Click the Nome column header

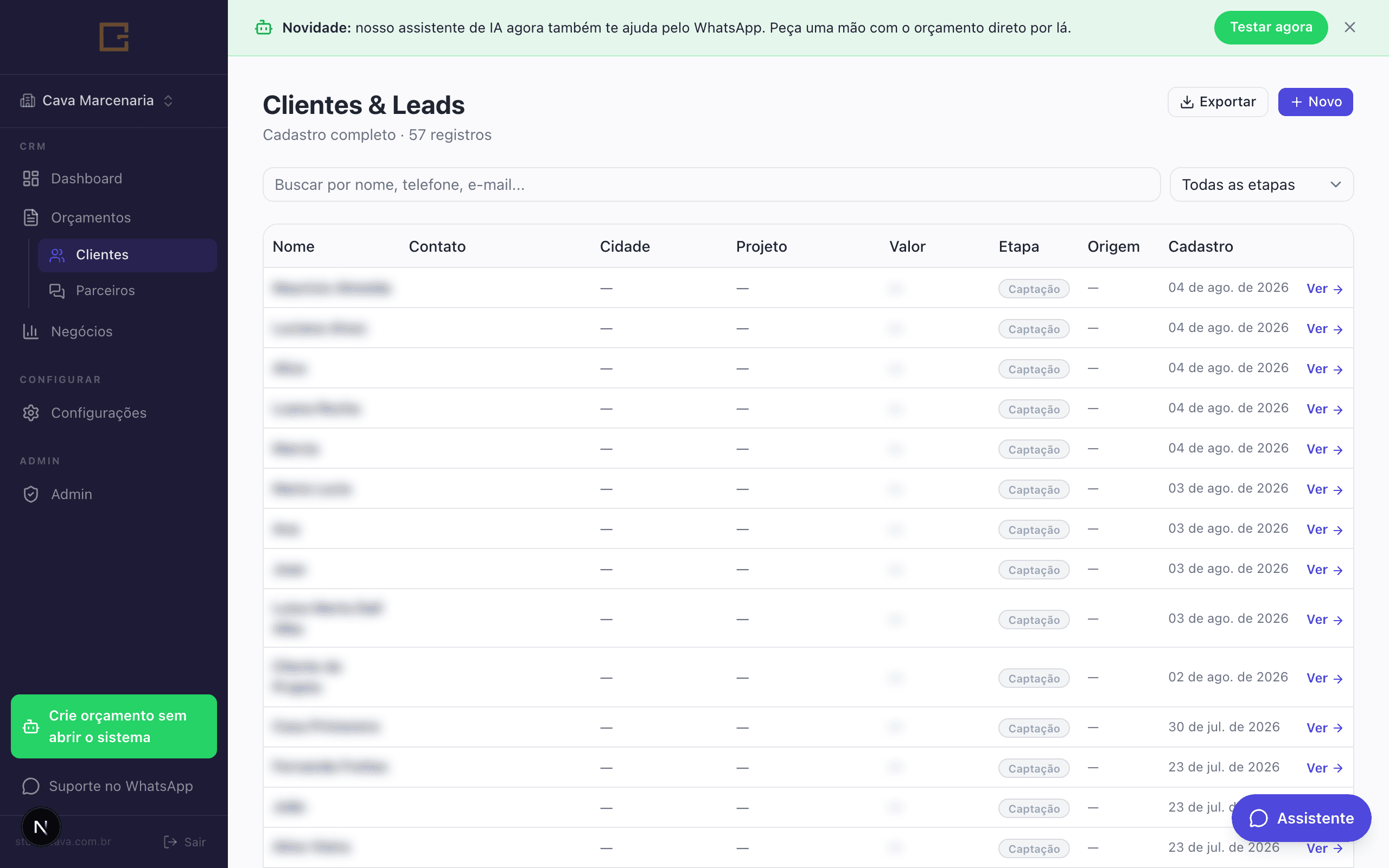pyautogui.click(x=294, y=247)
